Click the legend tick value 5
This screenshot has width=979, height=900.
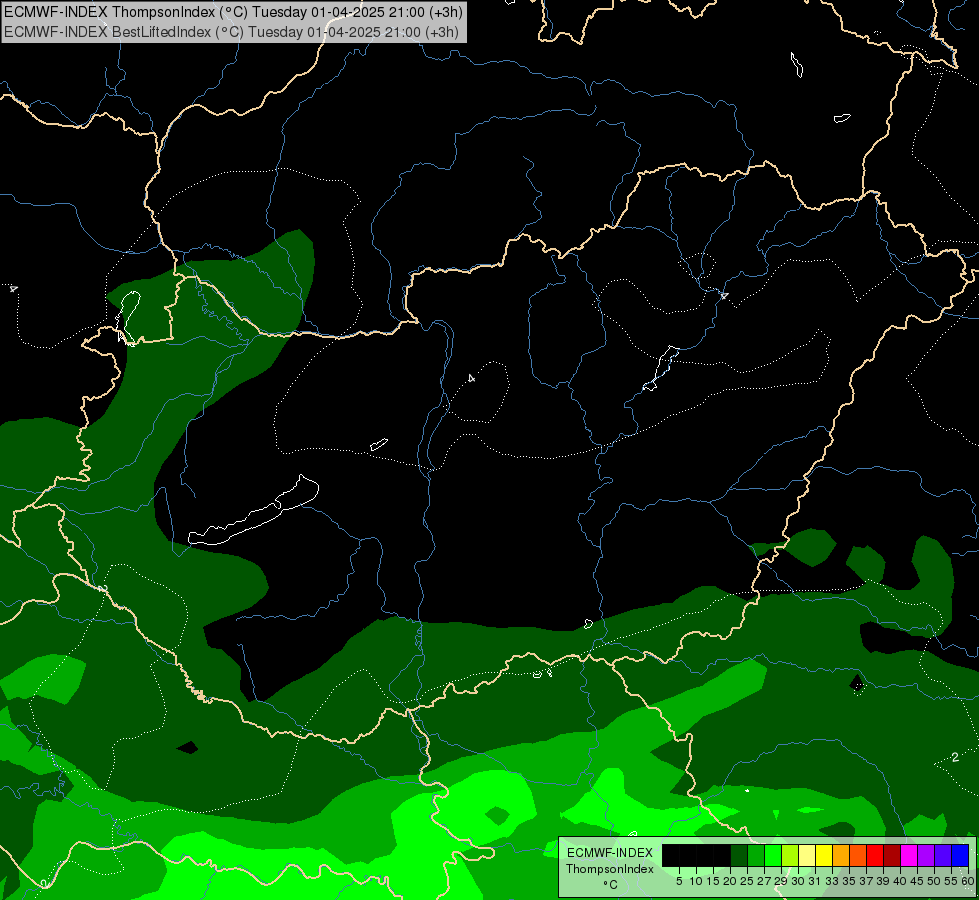click(679, 881)
